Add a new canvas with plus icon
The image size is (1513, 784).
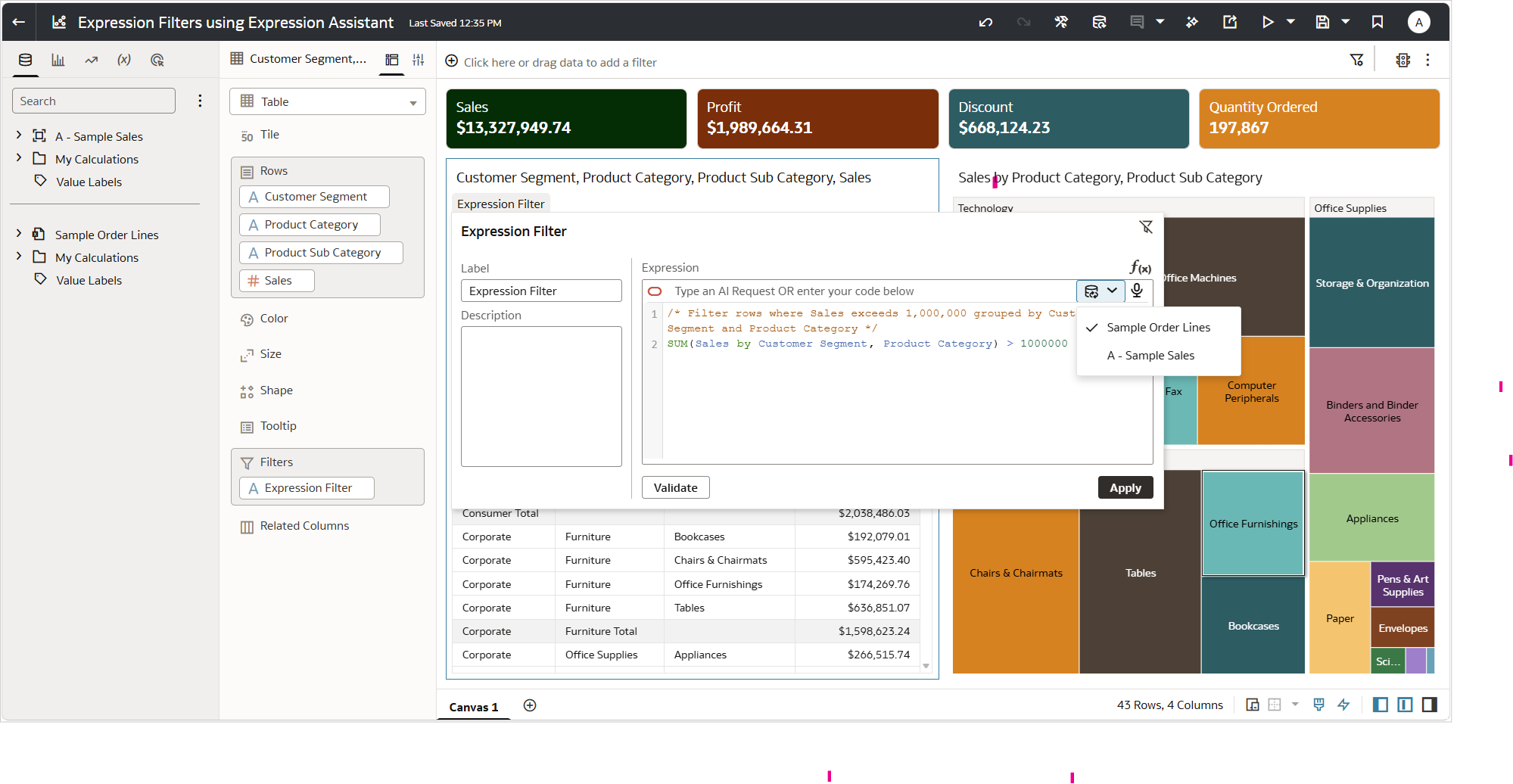[530, 705]
